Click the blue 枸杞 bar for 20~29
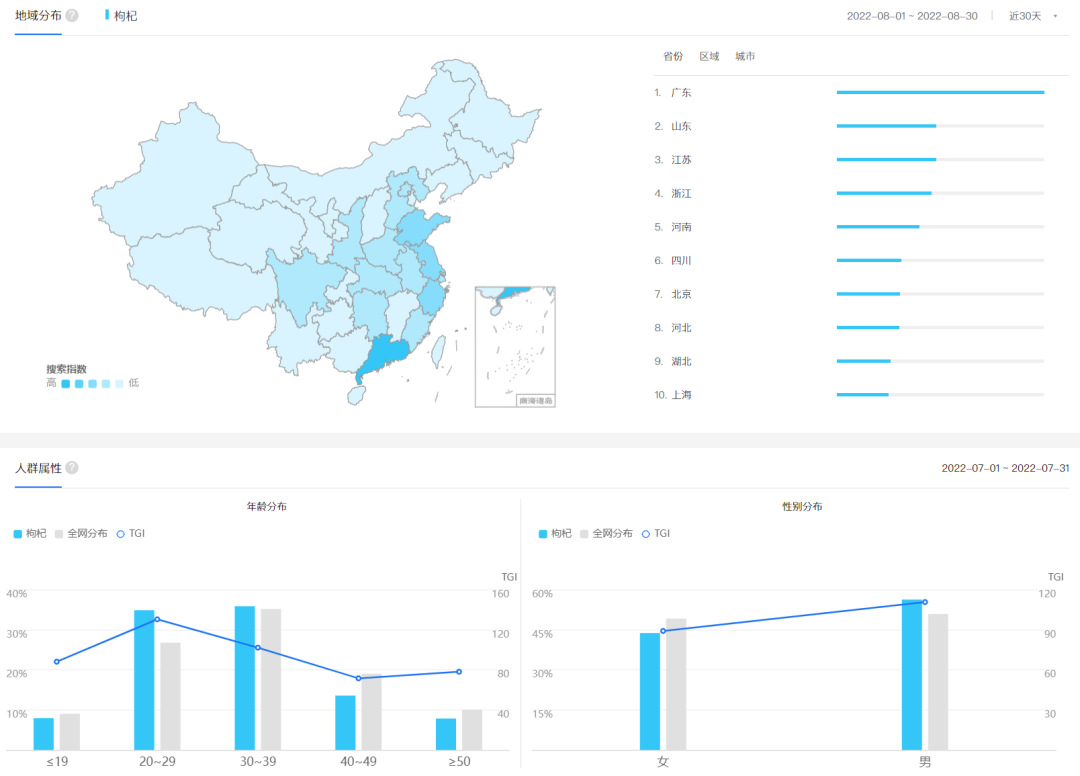Viewport: 1080px width, 776px height. click(x=144, y=680)
